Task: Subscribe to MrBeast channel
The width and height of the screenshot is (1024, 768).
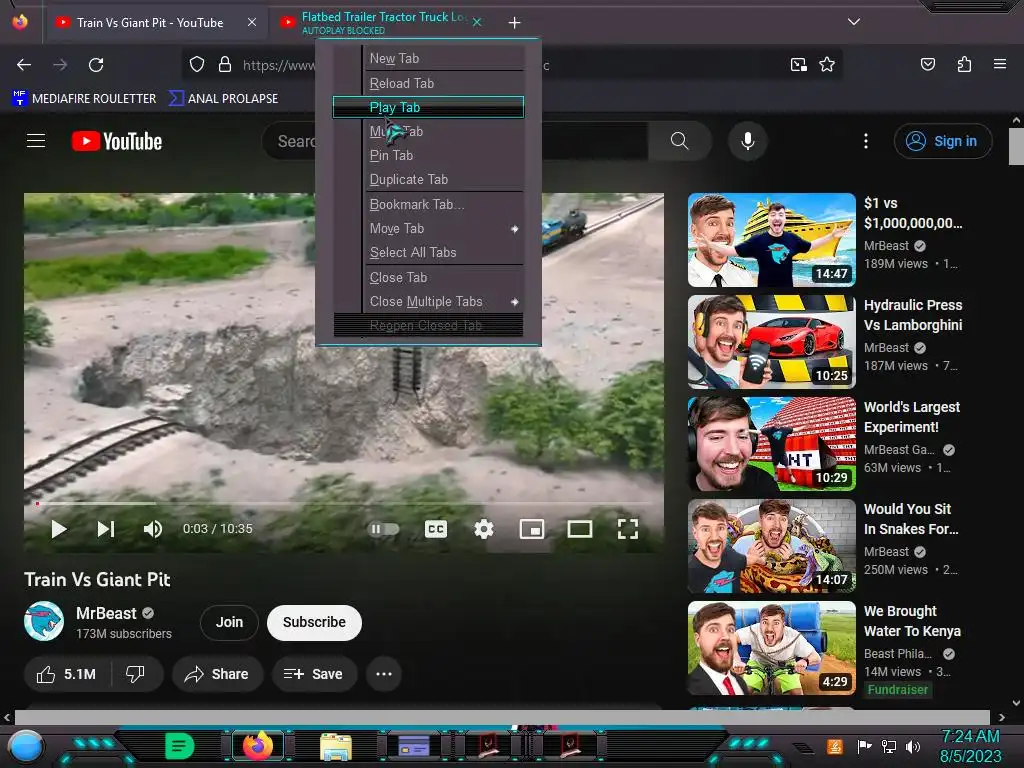Action: (314, 622)
